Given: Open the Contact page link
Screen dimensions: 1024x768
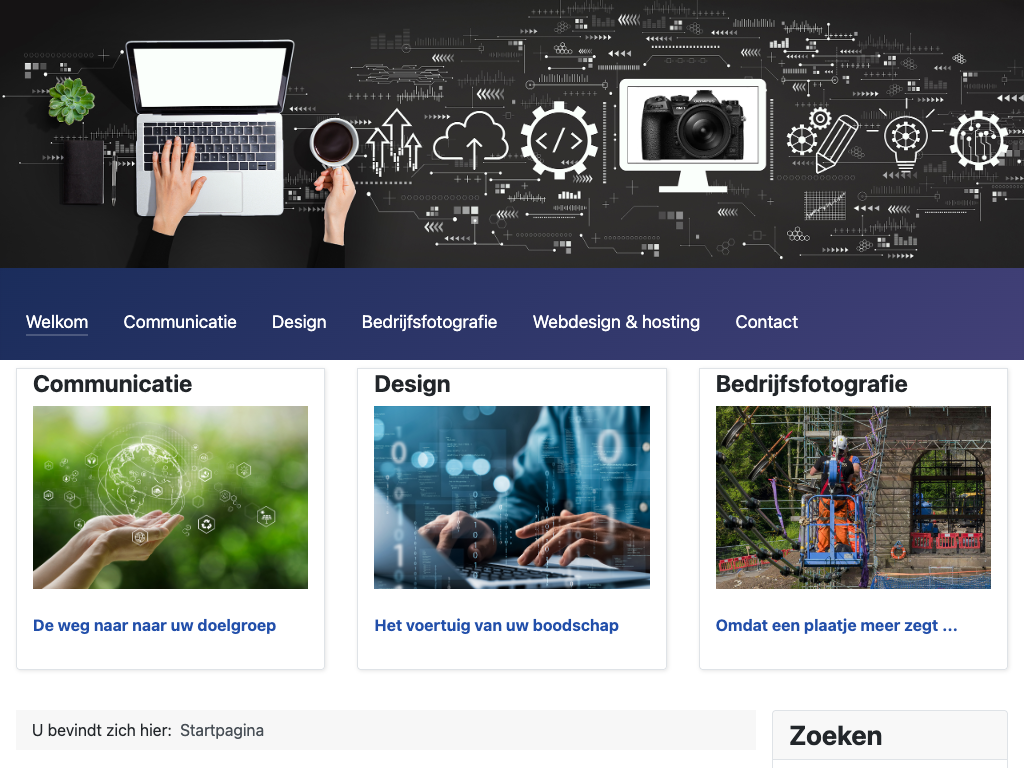Looking at the screenshot, I should tap(766, 322).
